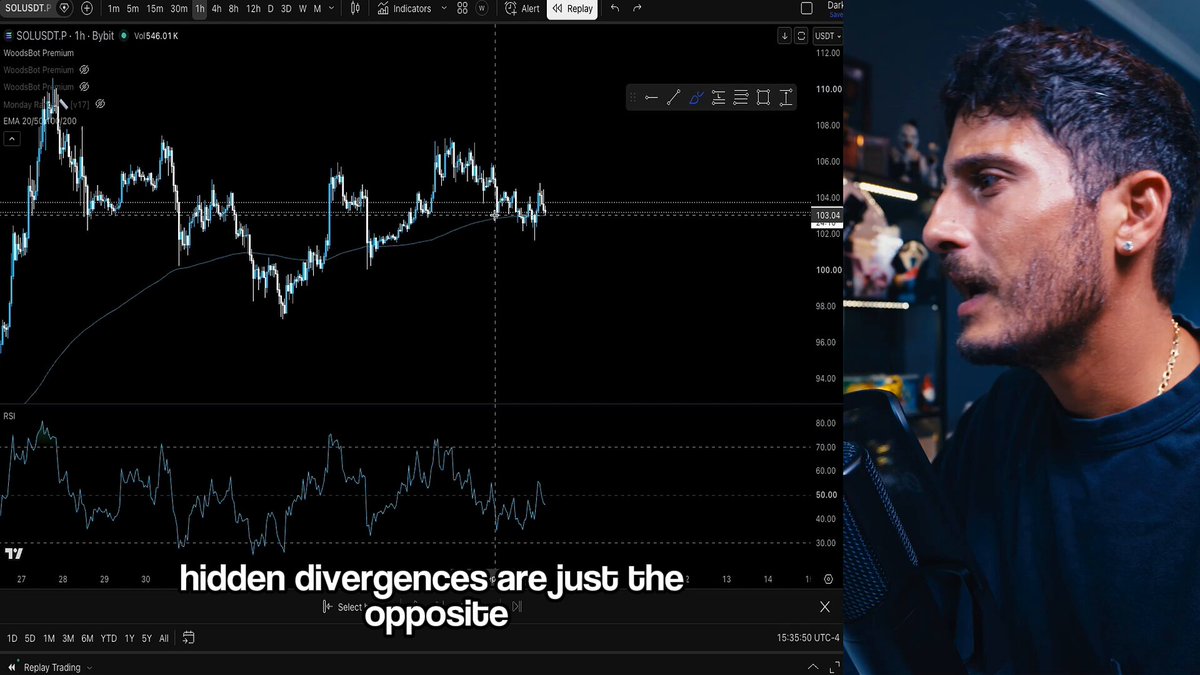Image resolution: width=1200 pixels, height=675 pixels.
Task: Open the indicator templates grid
Action: coord(462,9)
